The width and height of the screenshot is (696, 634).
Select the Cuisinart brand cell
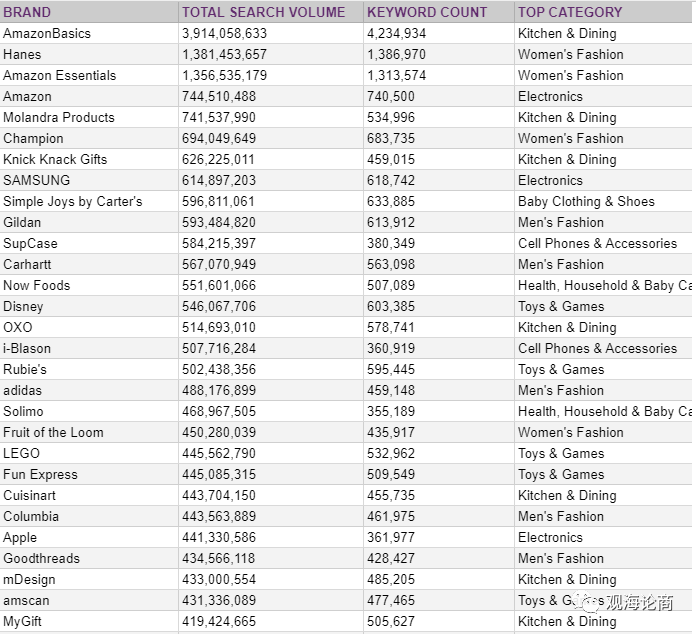coord(89,495)
